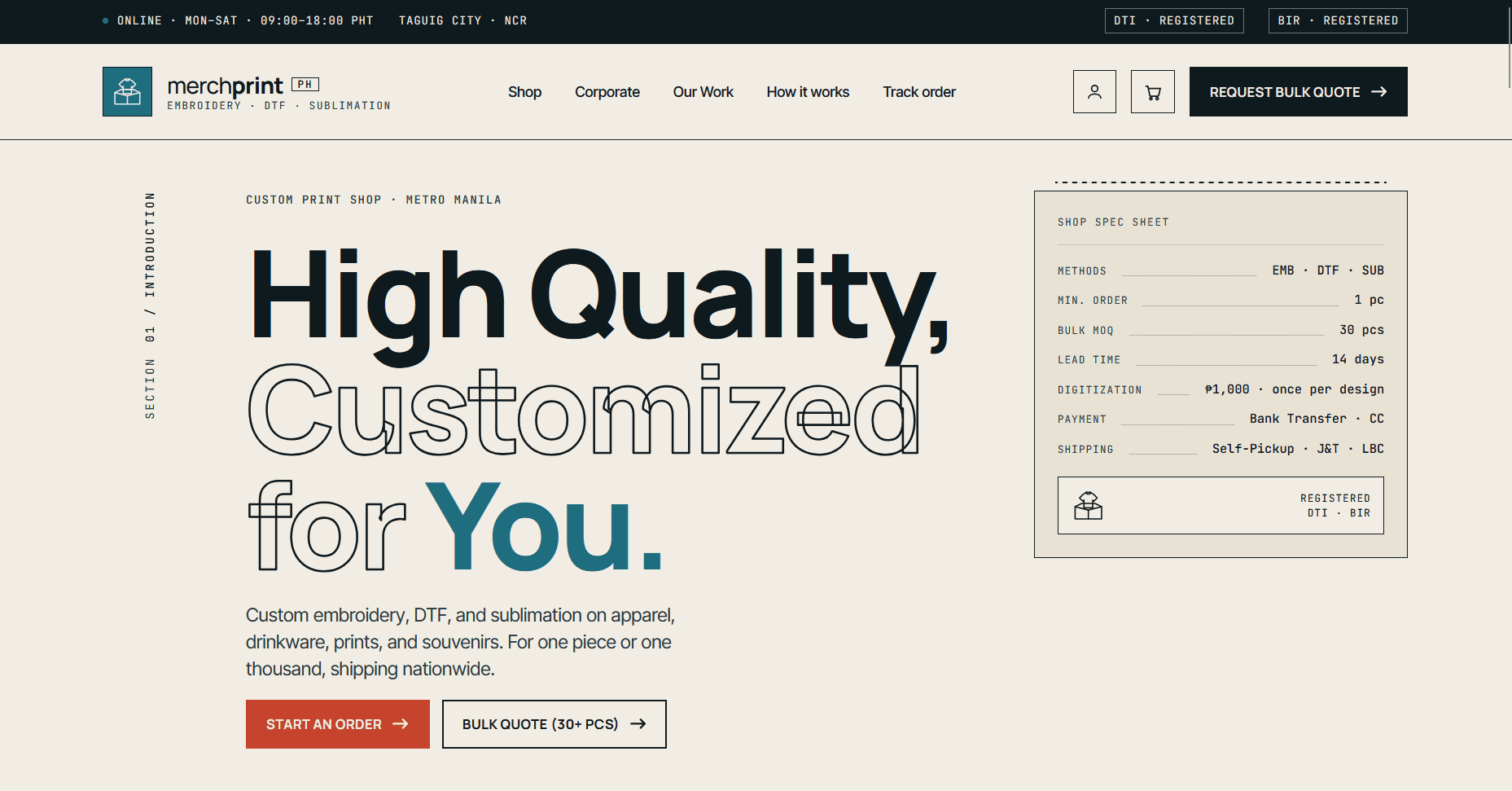Click 'Bank Transfer · CC' payment value
The image size is (1512, 791).
click(x=1317, y=419)
